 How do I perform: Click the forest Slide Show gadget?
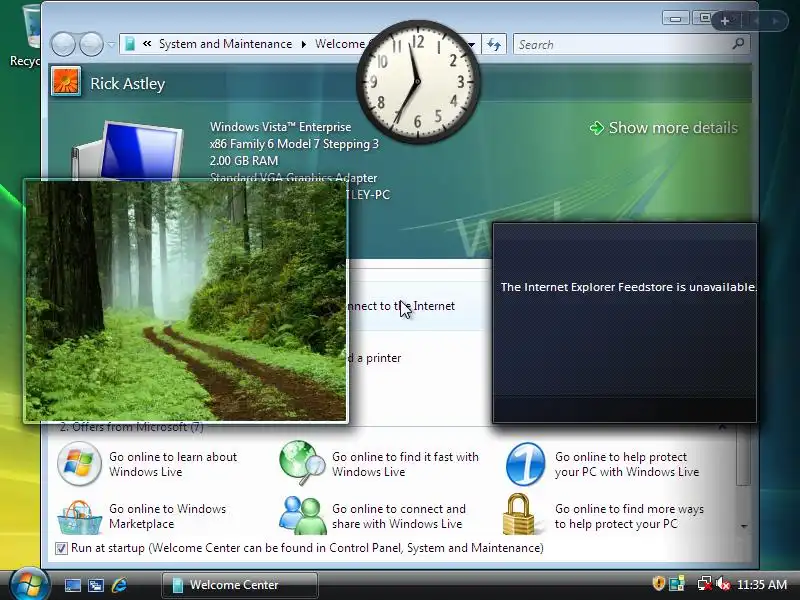click(186, 302)
